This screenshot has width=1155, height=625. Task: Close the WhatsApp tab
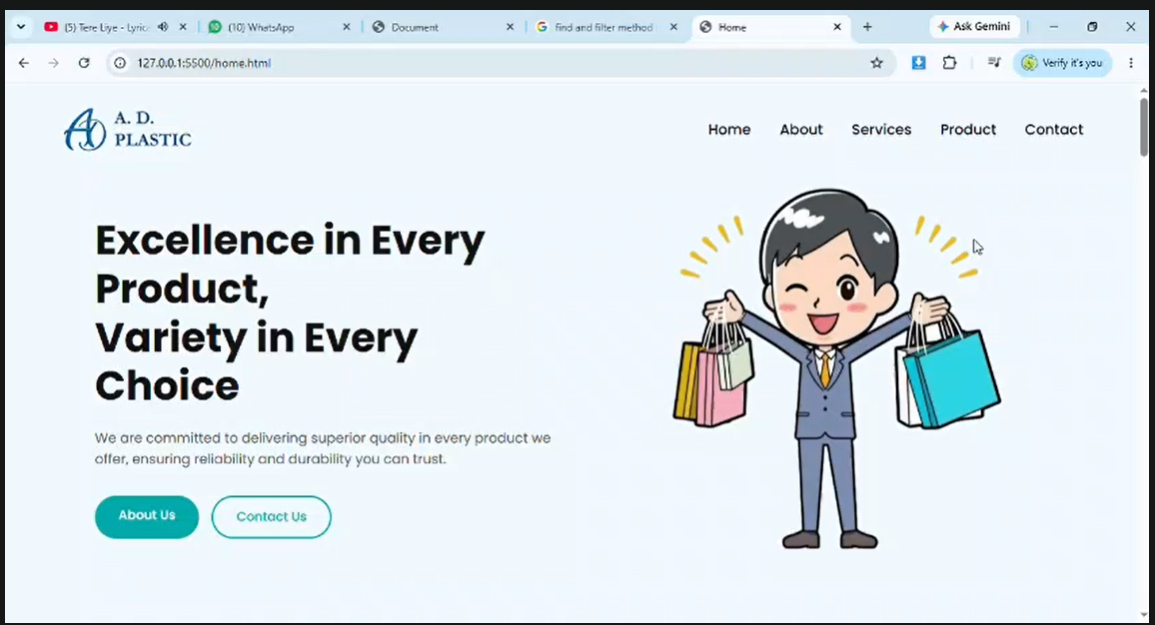click(x=346, y=27)
